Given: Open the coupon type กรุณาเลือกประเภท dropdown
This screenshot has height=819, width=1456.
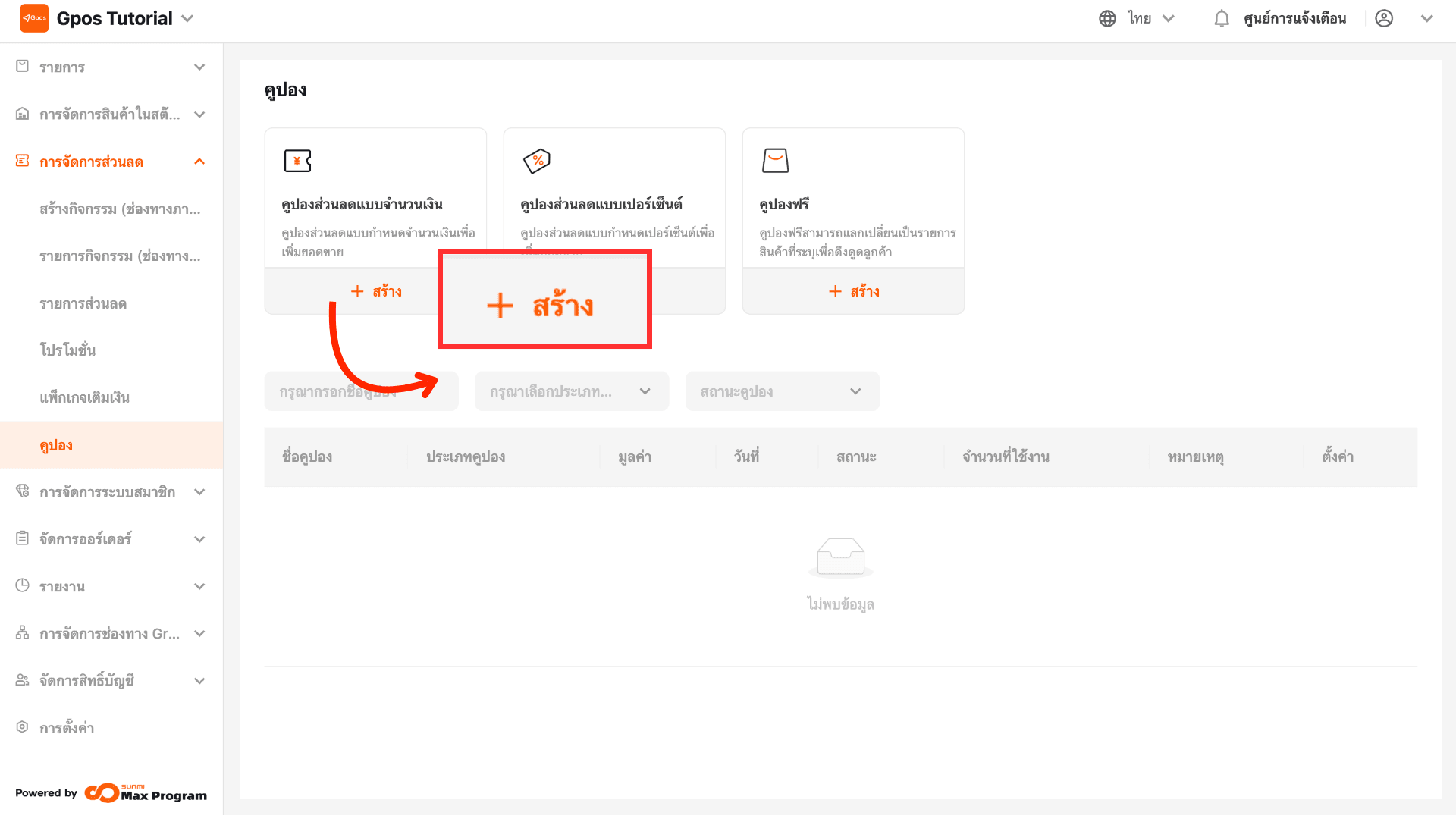Looking at the screenshot, I should (571, 391).
